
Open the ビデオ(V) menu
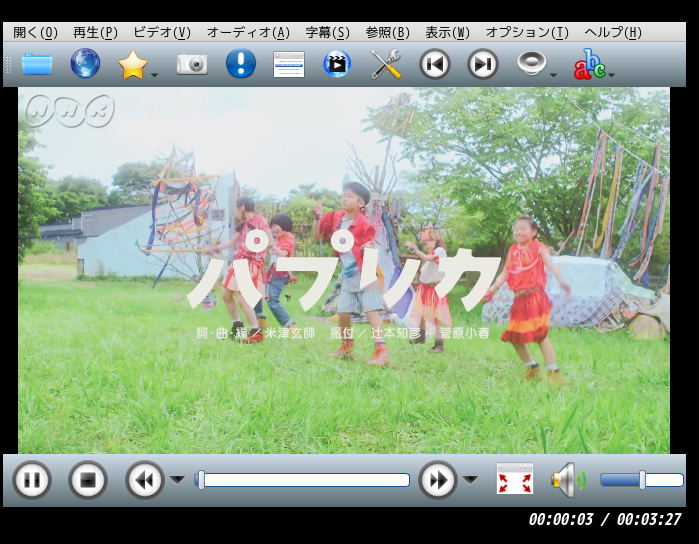(x=162, y=33)
